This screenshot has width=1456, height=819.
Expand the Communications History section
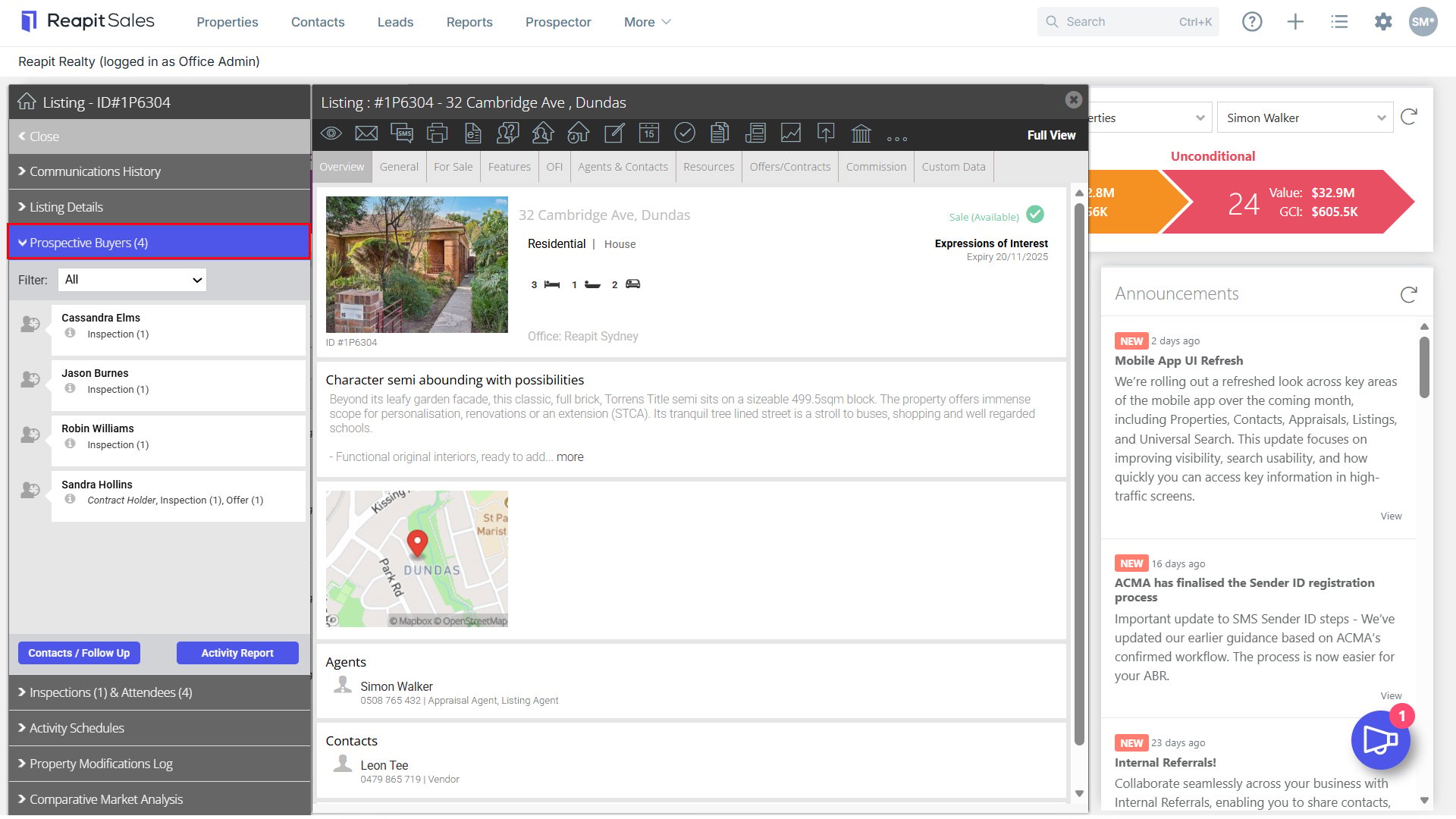point(159,171)
